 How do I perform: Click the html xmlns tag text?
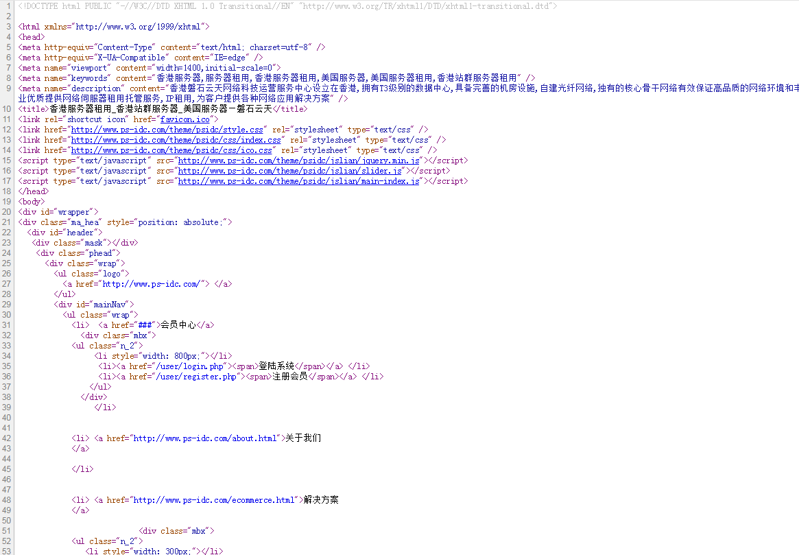click(114, 27)
